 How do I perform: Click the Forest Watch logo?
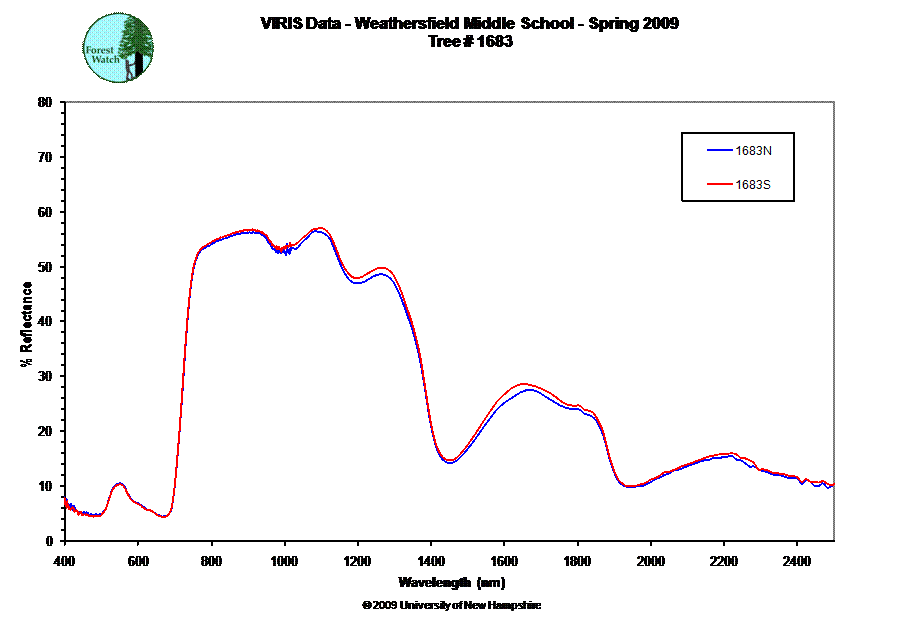point(119,49)
